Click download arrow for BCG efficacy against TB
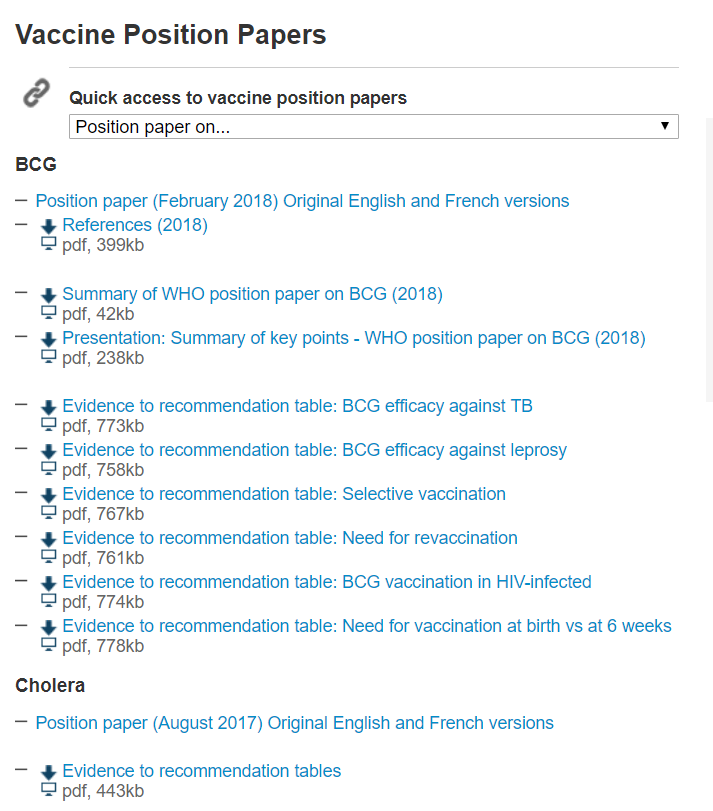Screen dimensions: 713x811 48,405
